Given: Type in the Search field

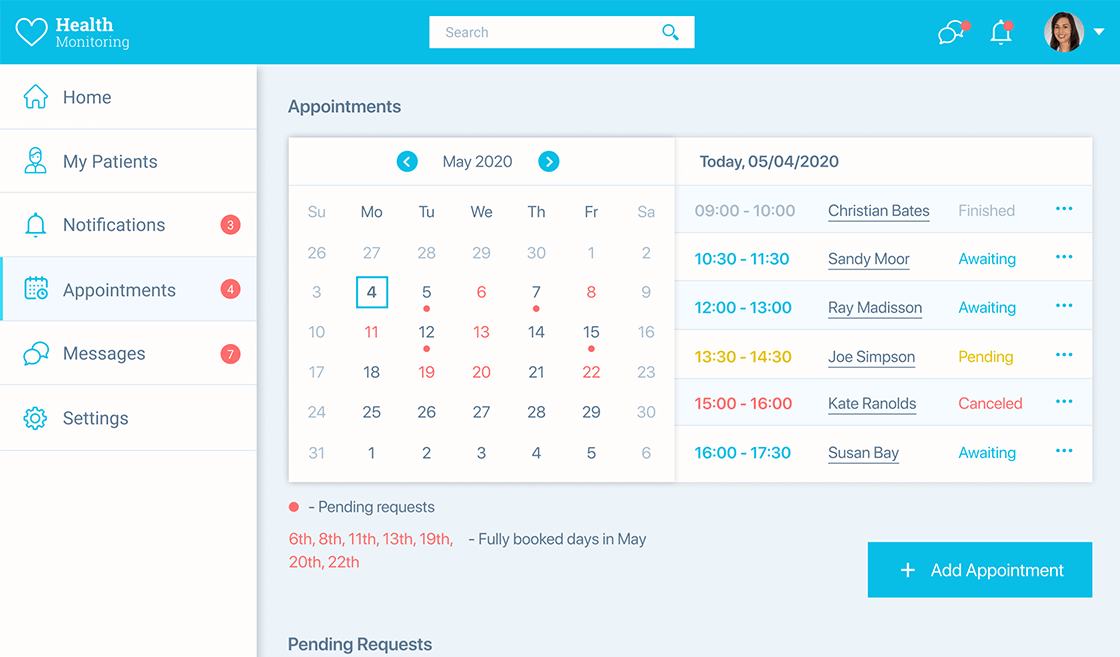Looking at the screenshot, I should click(x=545, y=32).
